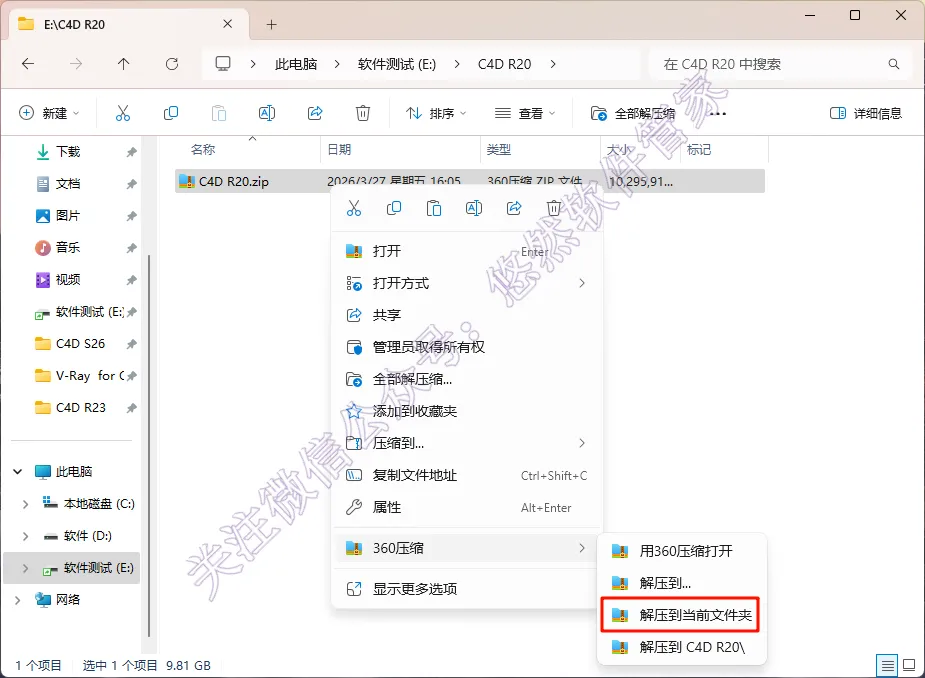Image resolution: width=925 pixels, height=678 pixels.
Task: Open 打开方式 submenu
Action: pyautogui.click(x=467, y=283)
